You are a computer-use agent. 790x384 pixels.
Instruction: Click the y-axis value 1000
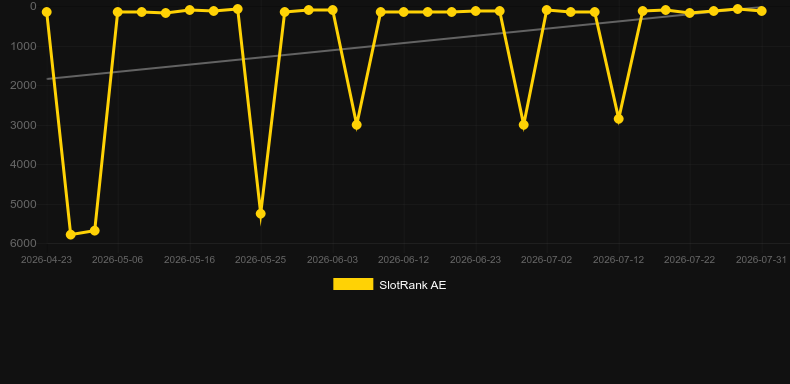tap(23, 46)
